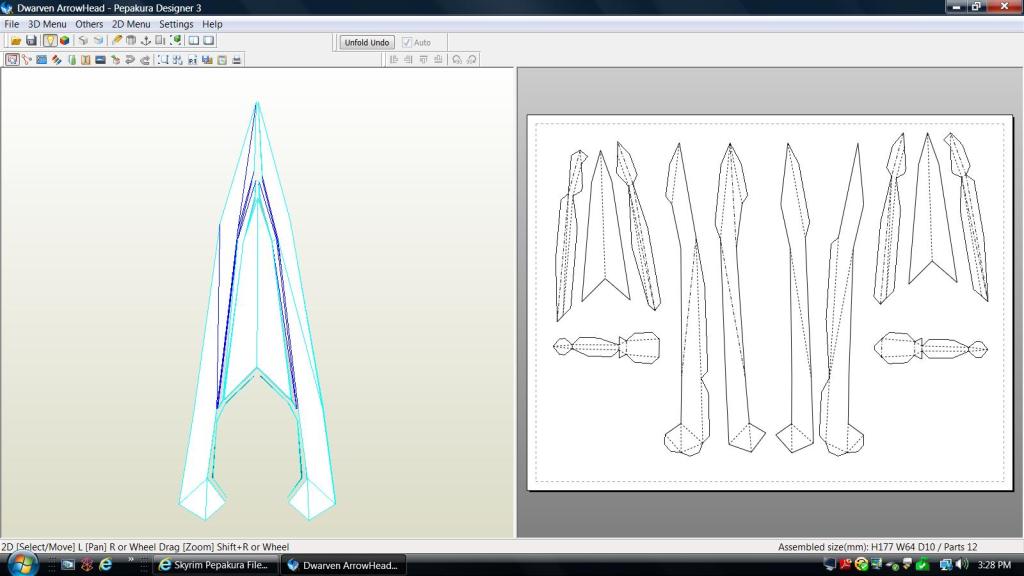Click the align left icon
This screenshot has height=576, width=1024.
394,60
